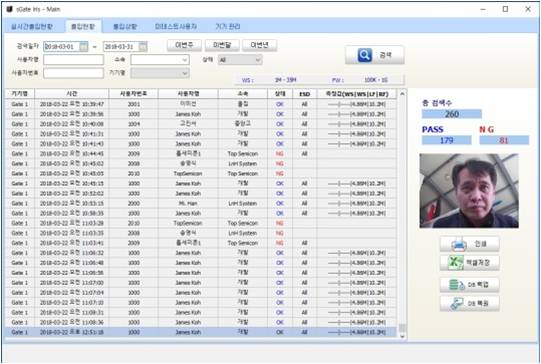The height and width of the screenshot is (364, 541).
Task: Expand the 소속 dropdown
Action: pos(160,60)
